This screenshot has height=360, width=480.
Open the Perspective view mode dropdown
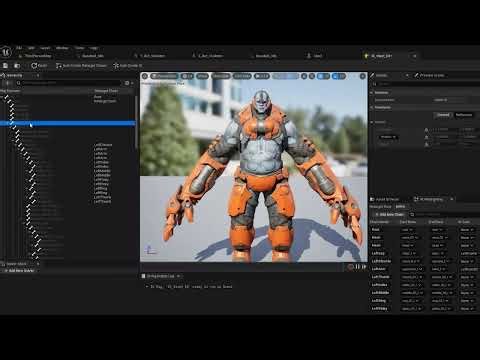[164, 76]
